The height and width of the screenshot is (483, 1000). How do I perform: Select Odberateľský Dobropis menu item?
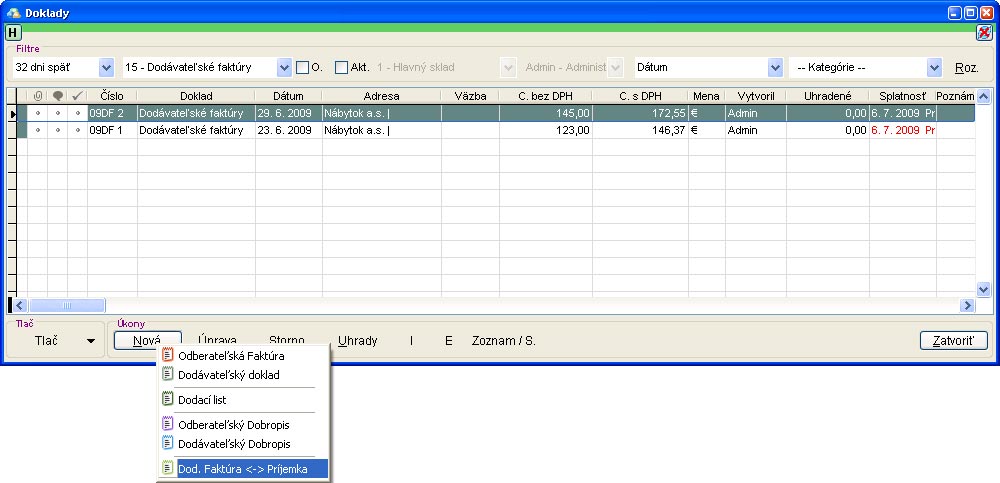click(234, 424)
